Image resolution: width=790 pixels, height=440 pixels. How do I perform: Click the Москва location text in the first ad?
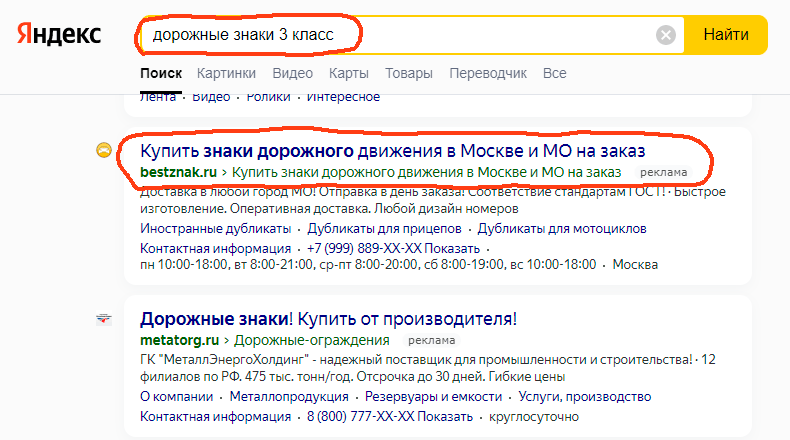pyautogui.click(x=635, y=265)
